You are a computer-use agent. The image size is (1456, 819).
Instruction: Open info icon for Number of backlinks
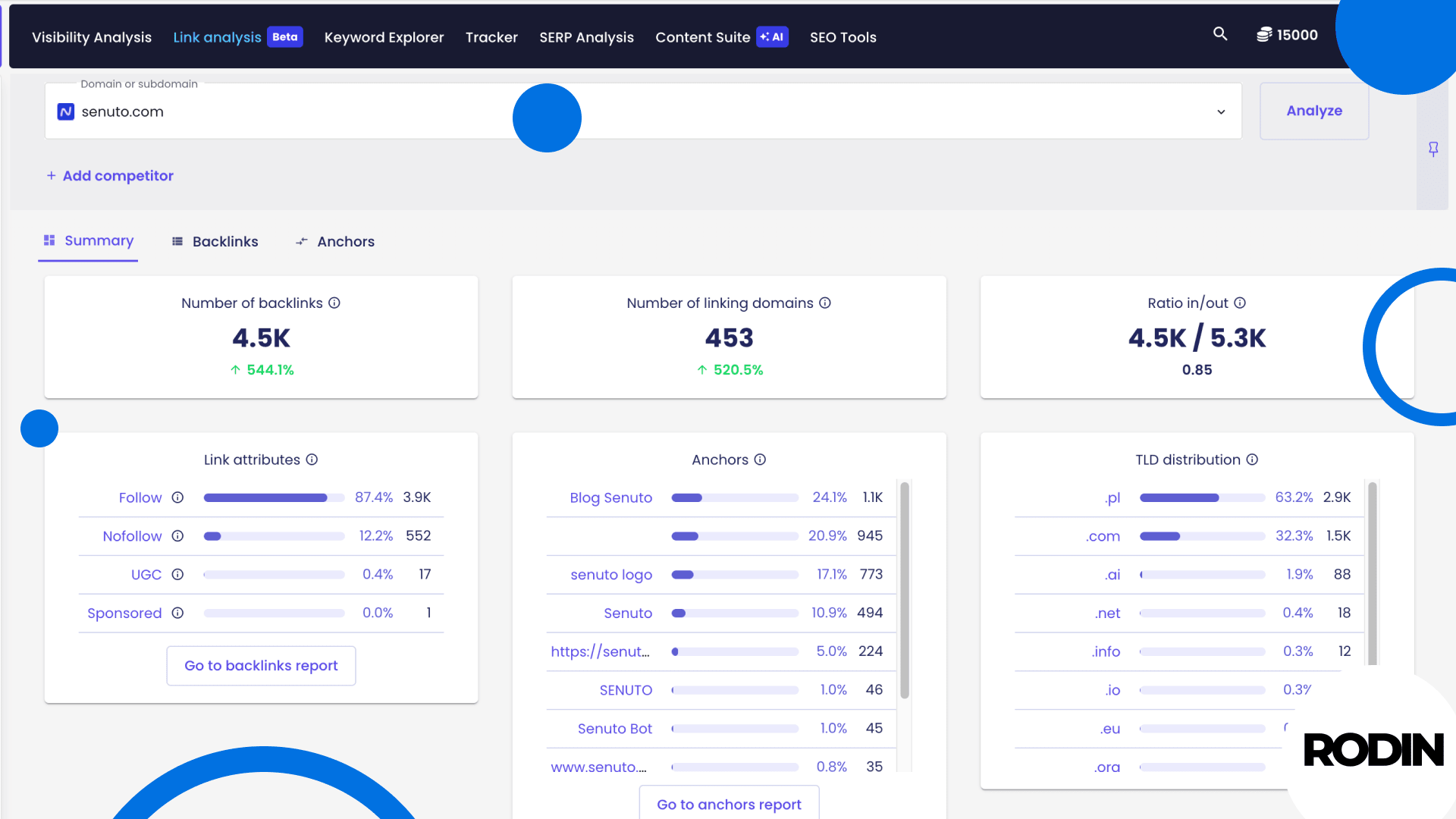334,303
